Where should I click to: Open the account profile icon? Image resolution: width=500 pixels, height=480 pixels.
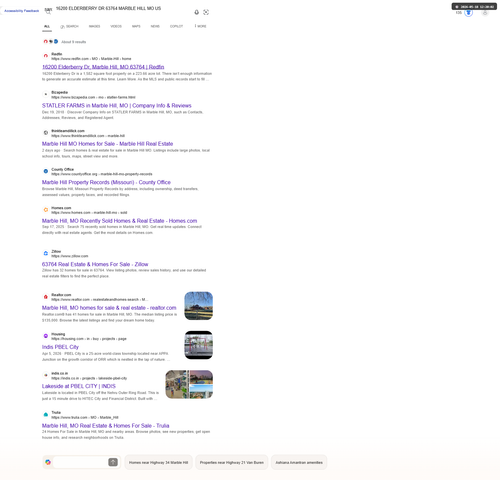coord(485,13)
